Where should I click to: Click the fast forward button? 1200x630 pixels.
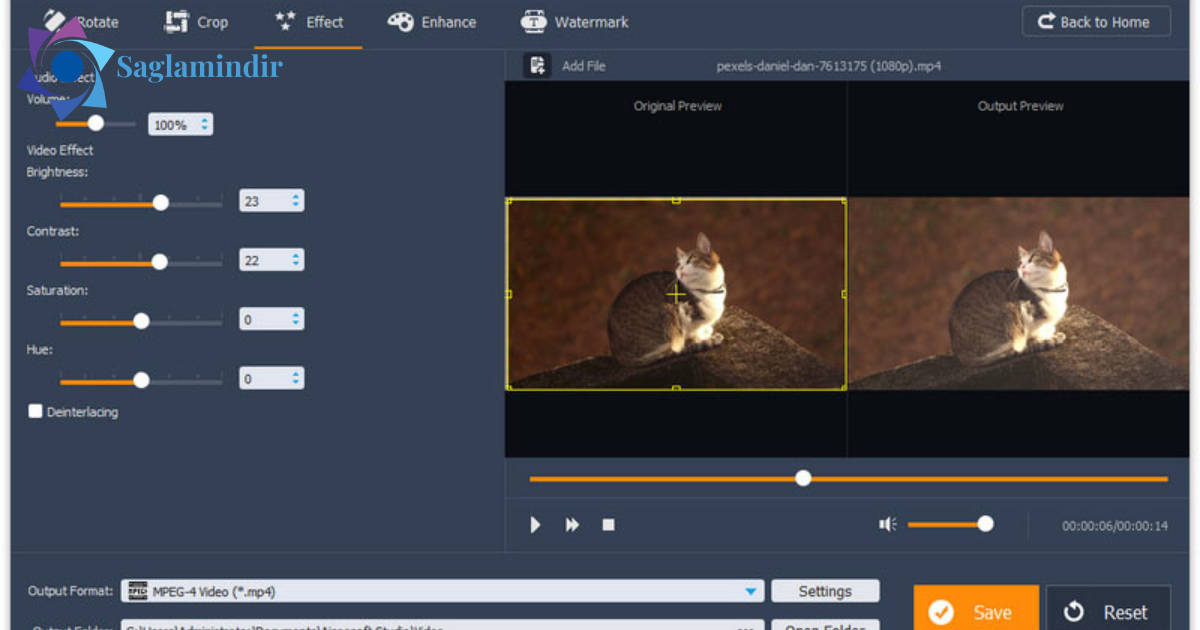572,524
